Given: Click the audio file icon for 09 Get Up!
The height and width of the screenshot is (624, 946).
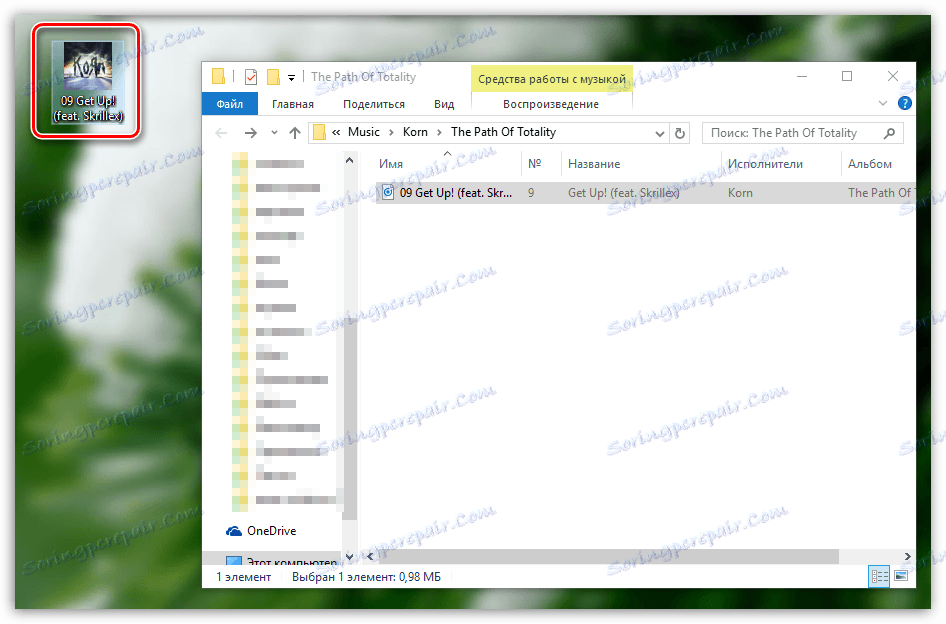Looking at the screenshot, I should click(388, 193).
